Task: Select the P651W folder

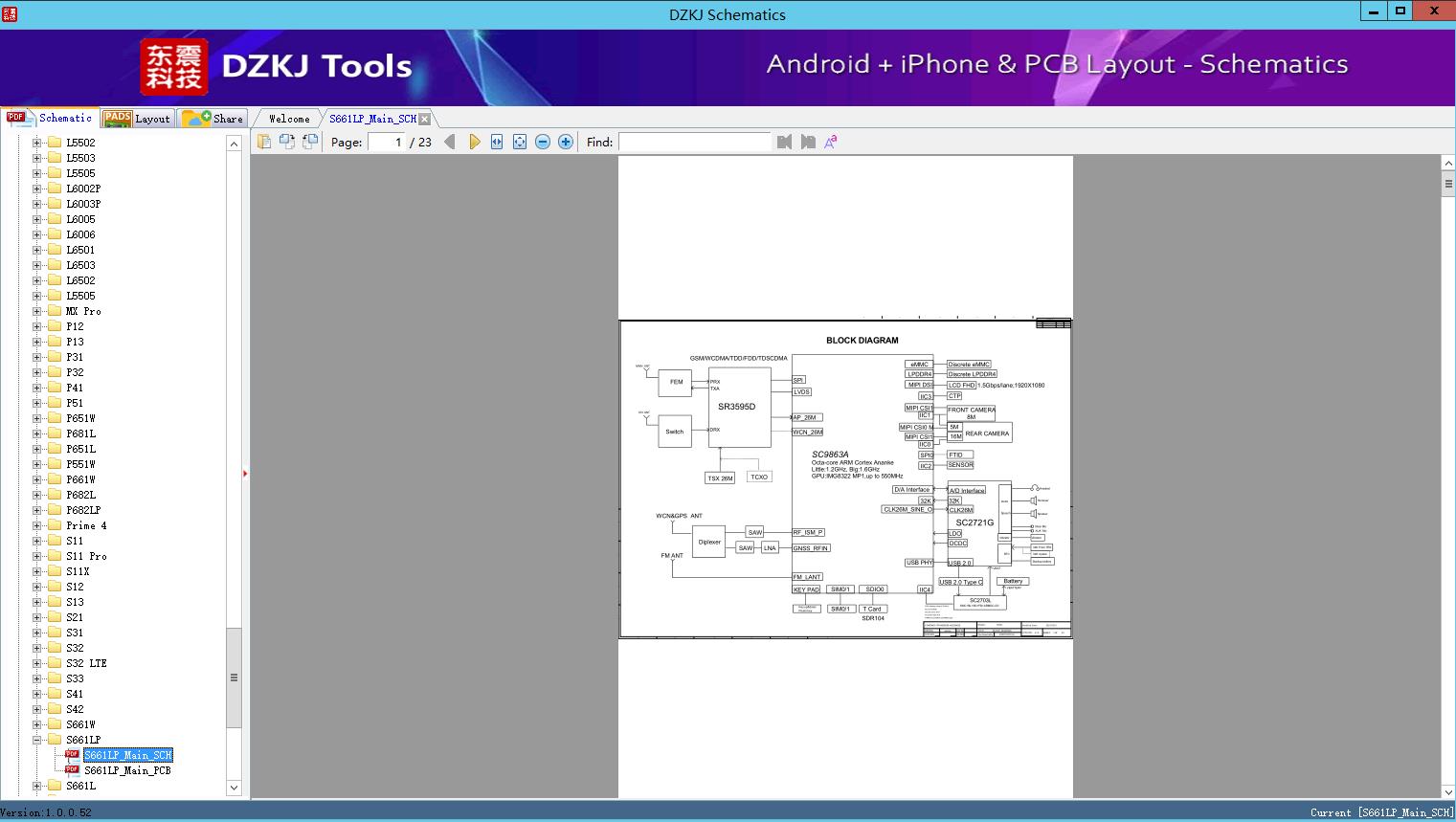Action: [x=80, y=418]
